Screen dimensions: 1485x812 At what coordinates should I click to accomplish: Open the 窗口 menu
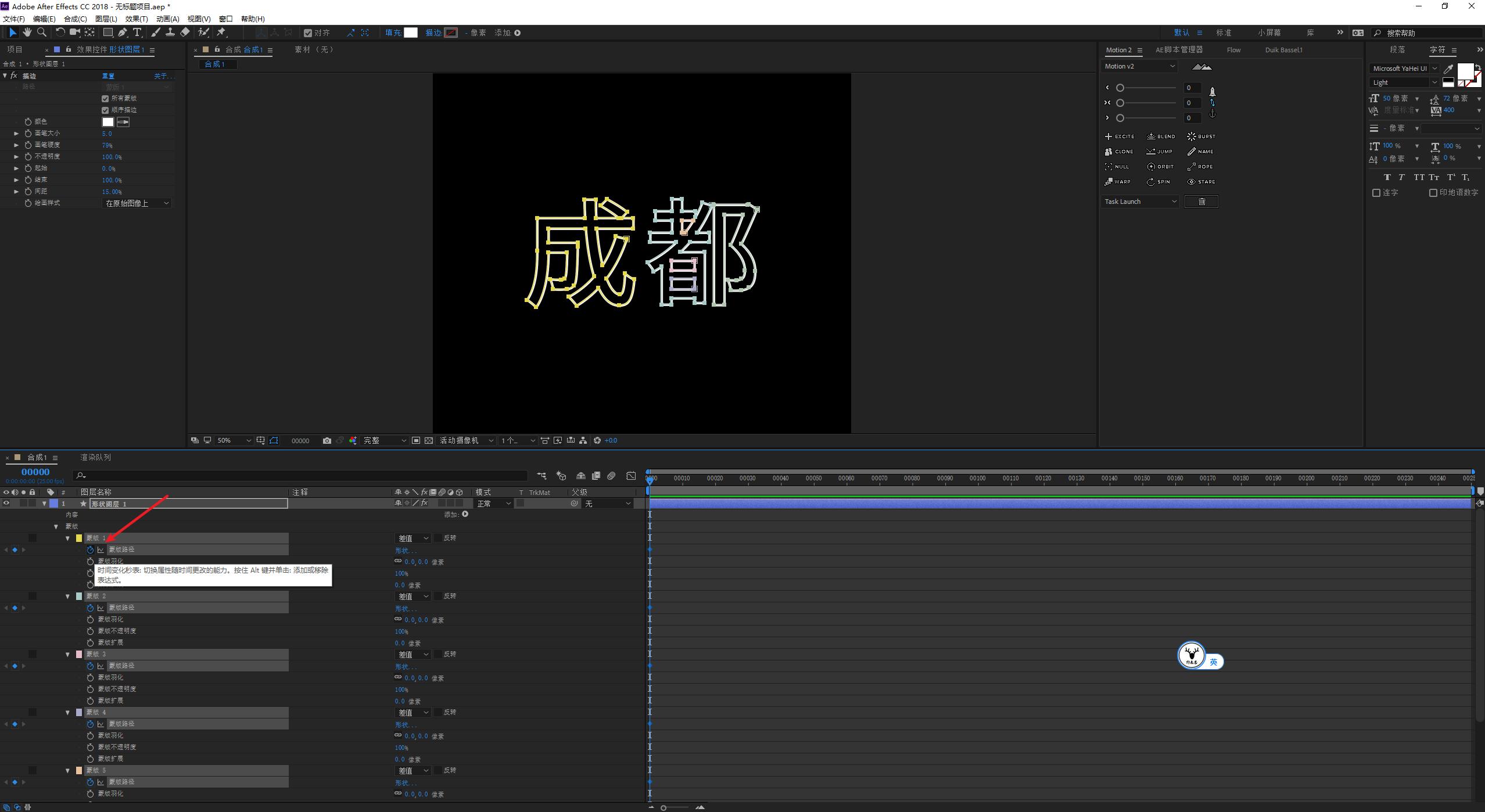(x=226, y=18)
